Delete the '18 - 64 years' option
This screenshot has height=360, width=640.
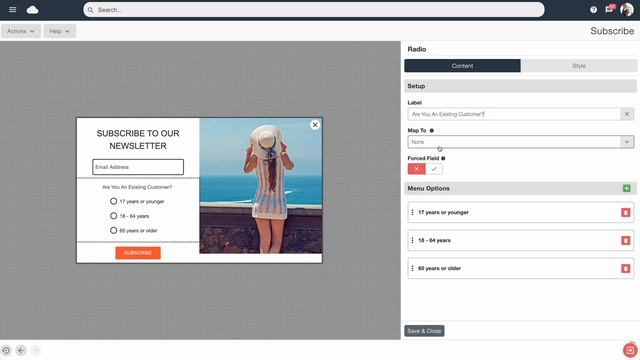[625, 240]
